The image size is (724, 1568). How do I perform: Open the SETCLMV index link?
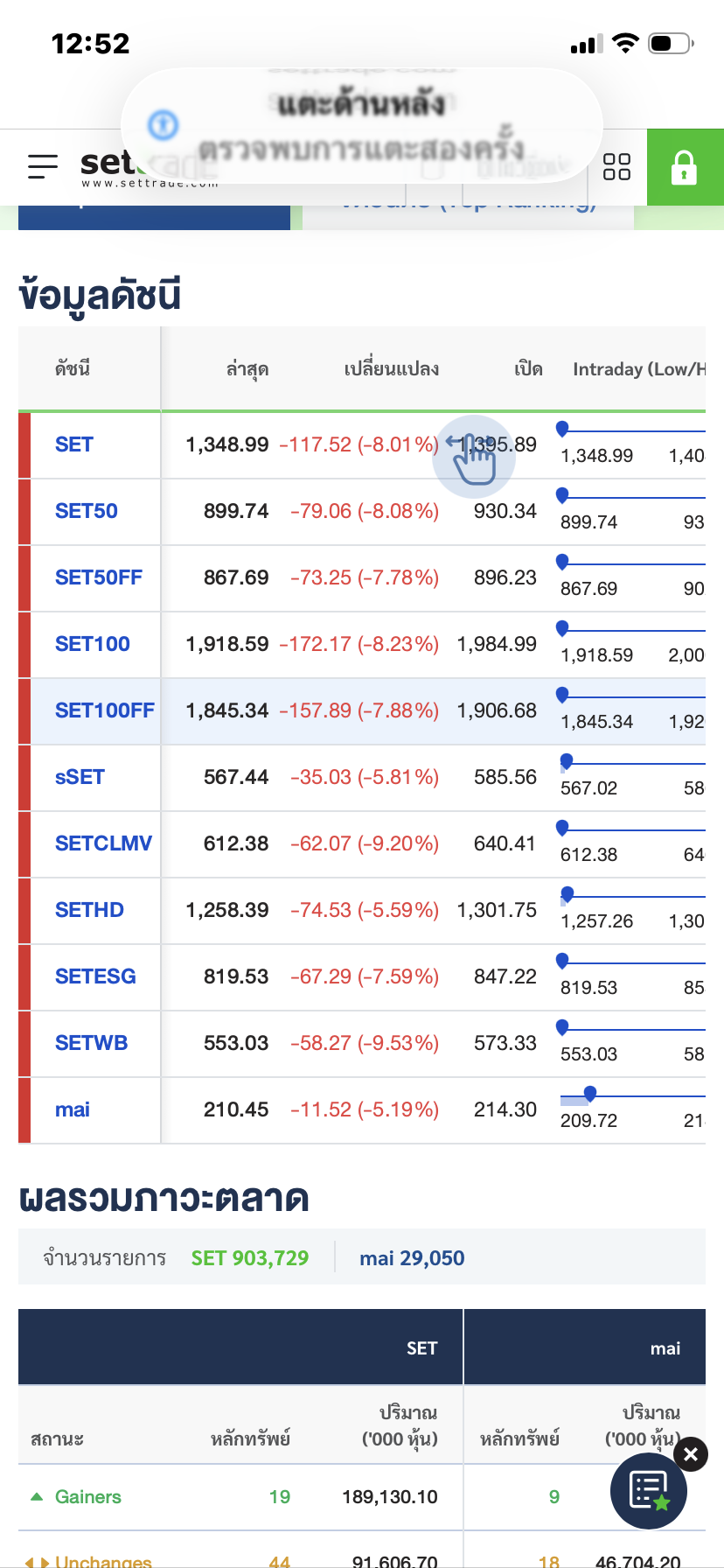click(x=103, y=843)
